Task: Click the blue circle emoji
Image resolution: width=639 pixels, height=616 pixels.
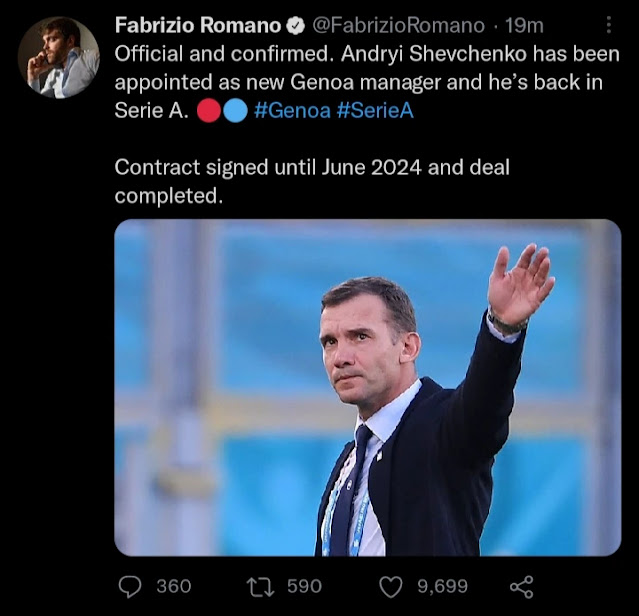Action: pyautogui.click(x=235, y=110)
